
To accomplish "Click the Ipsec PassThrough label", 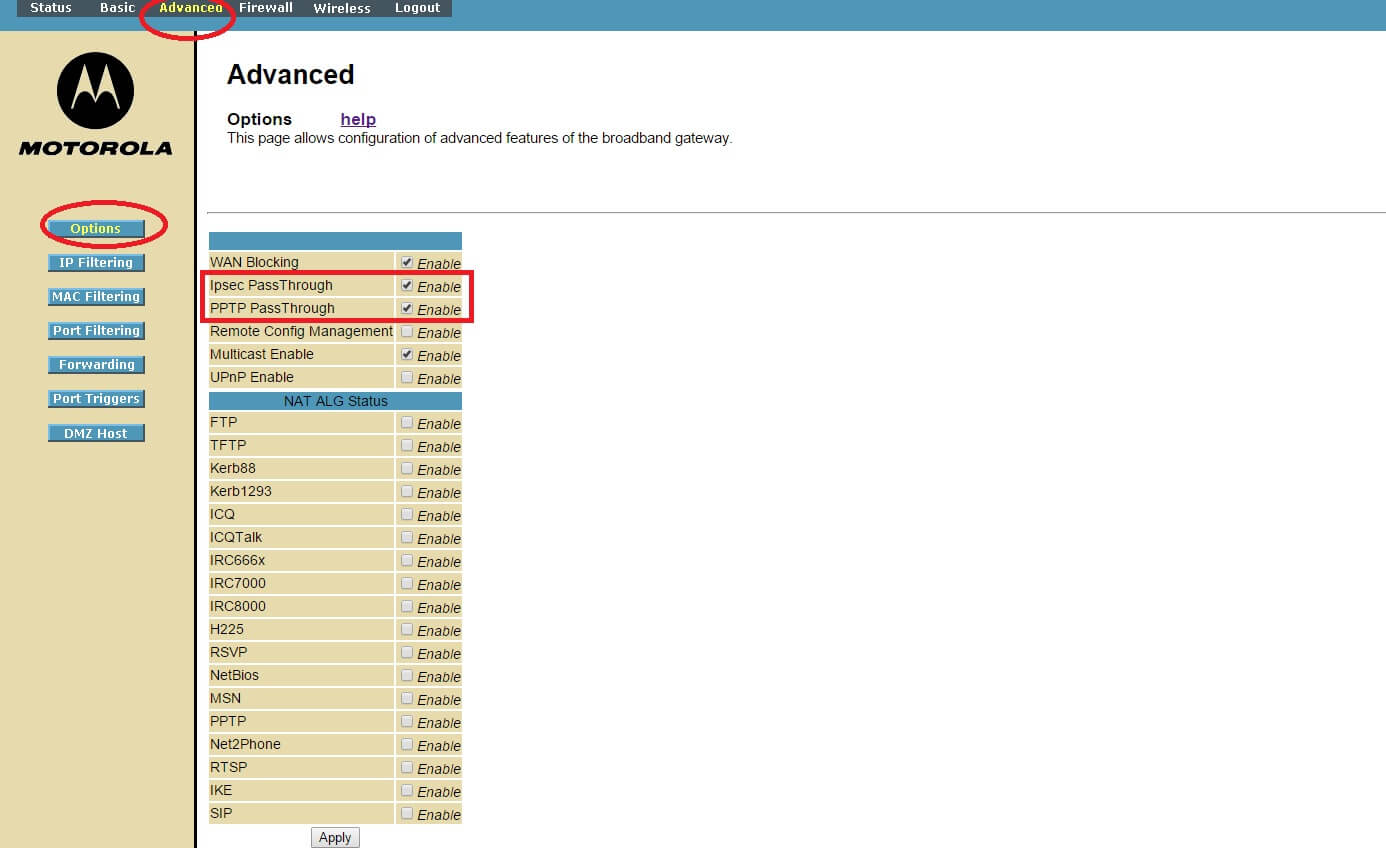I will coord(271,285).
